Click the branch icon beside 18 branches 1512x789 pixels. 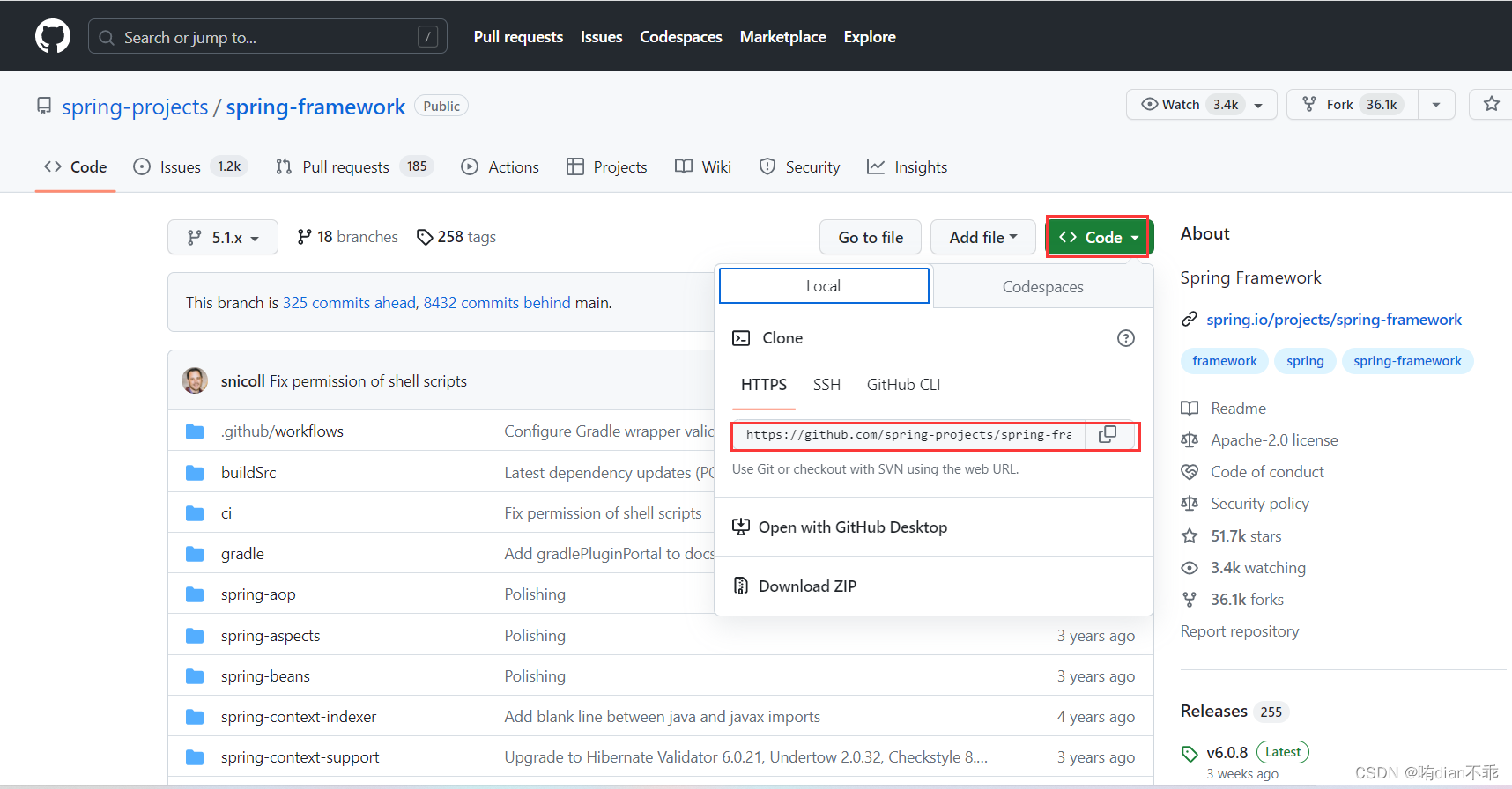pyautogui.click(x=304, y=237)
